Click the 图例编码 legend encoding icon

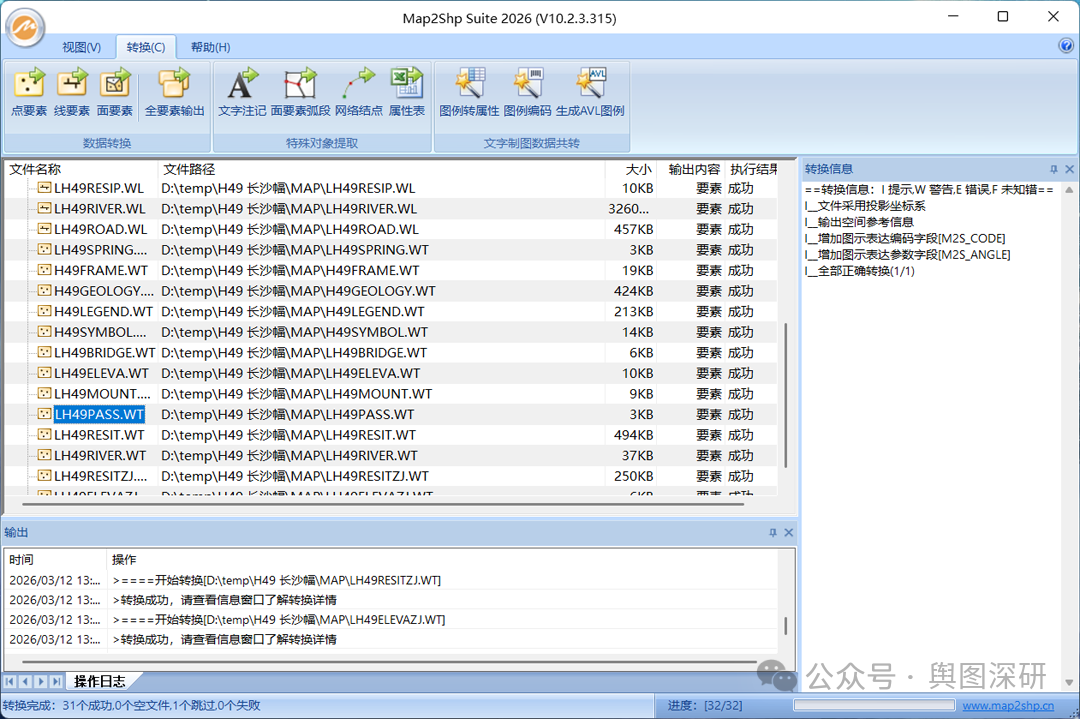coord(527,92)
